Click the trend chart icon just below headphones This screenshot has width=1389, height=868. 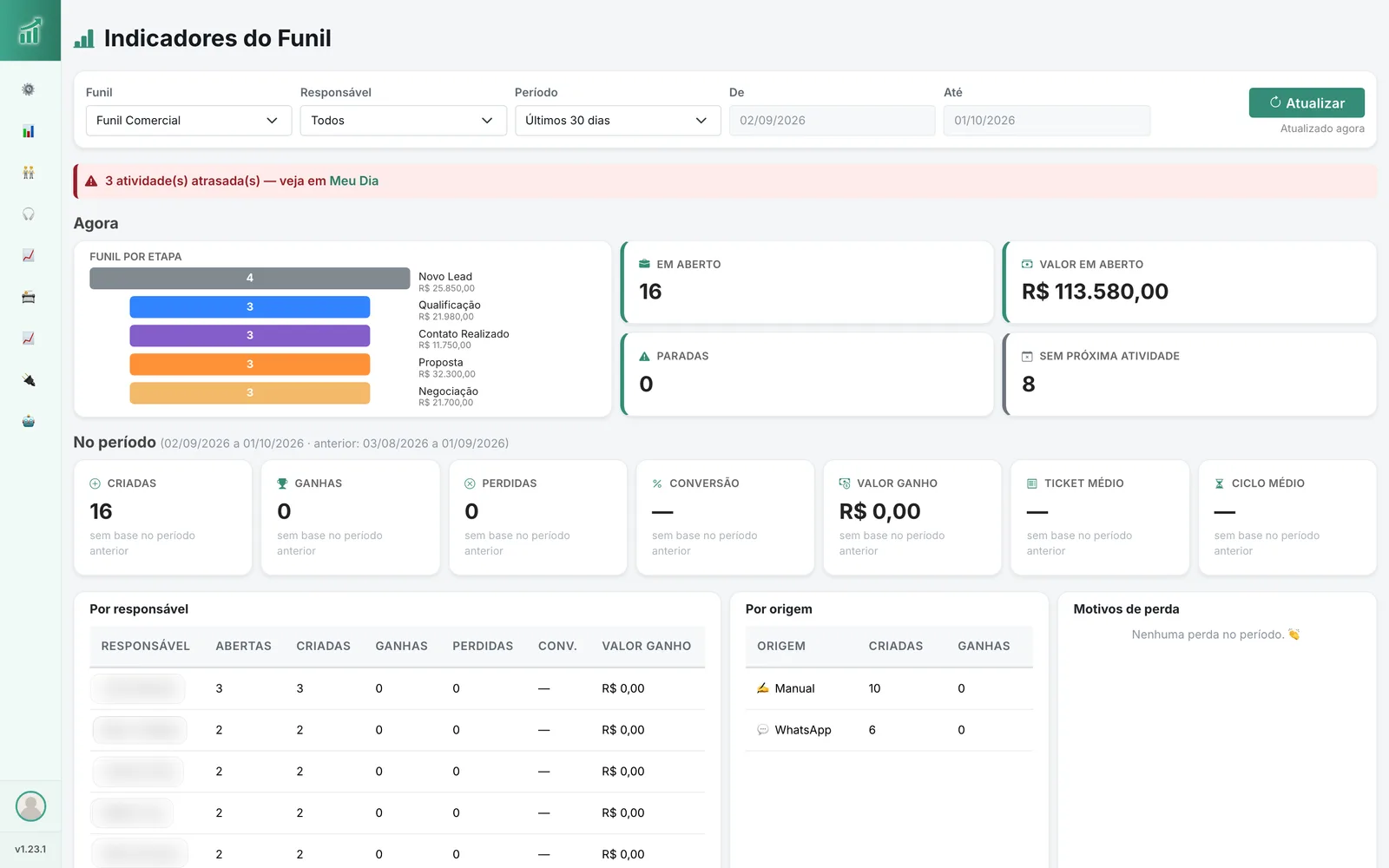[x=29, y=255]
